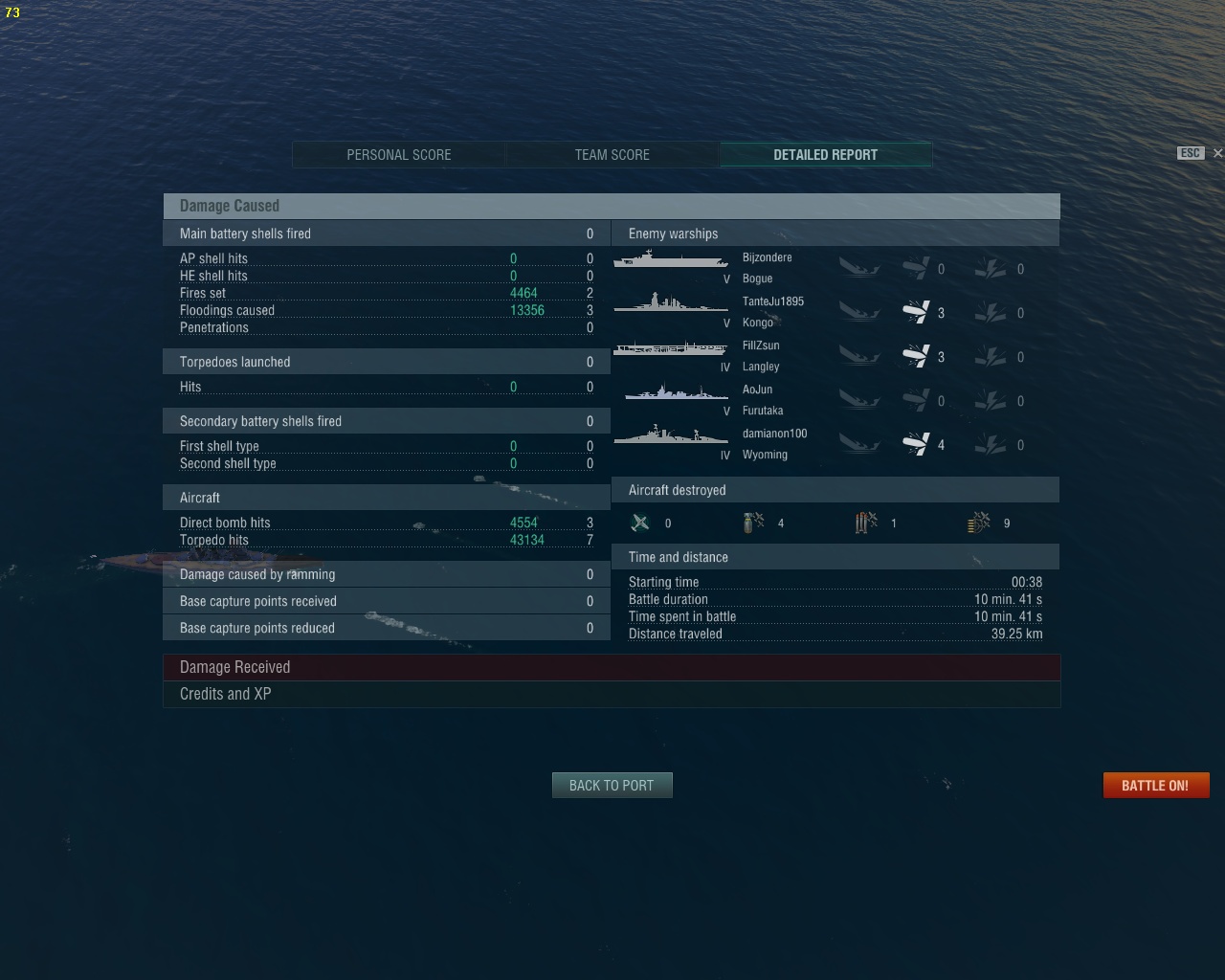Click the fighter aircraft destroyed icon
1225x980 pixels.
[640, 523]
